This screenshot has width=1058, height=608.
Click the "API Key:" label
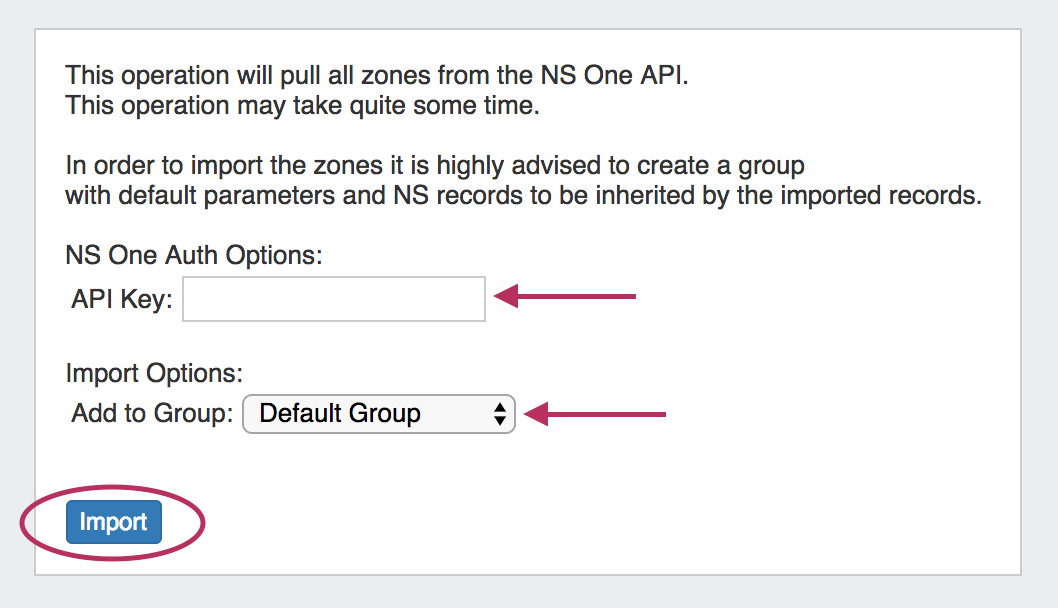(122, 299)
